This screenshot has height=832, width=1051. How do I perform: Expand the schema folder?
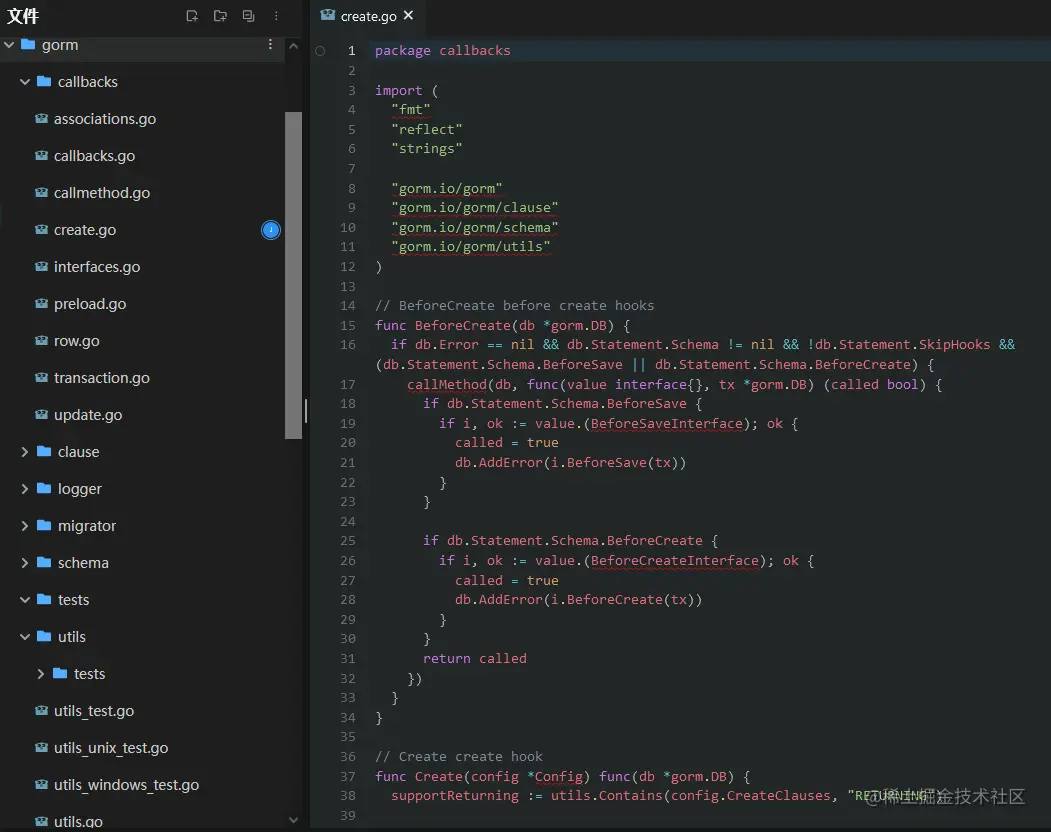[x=25, y=562]
